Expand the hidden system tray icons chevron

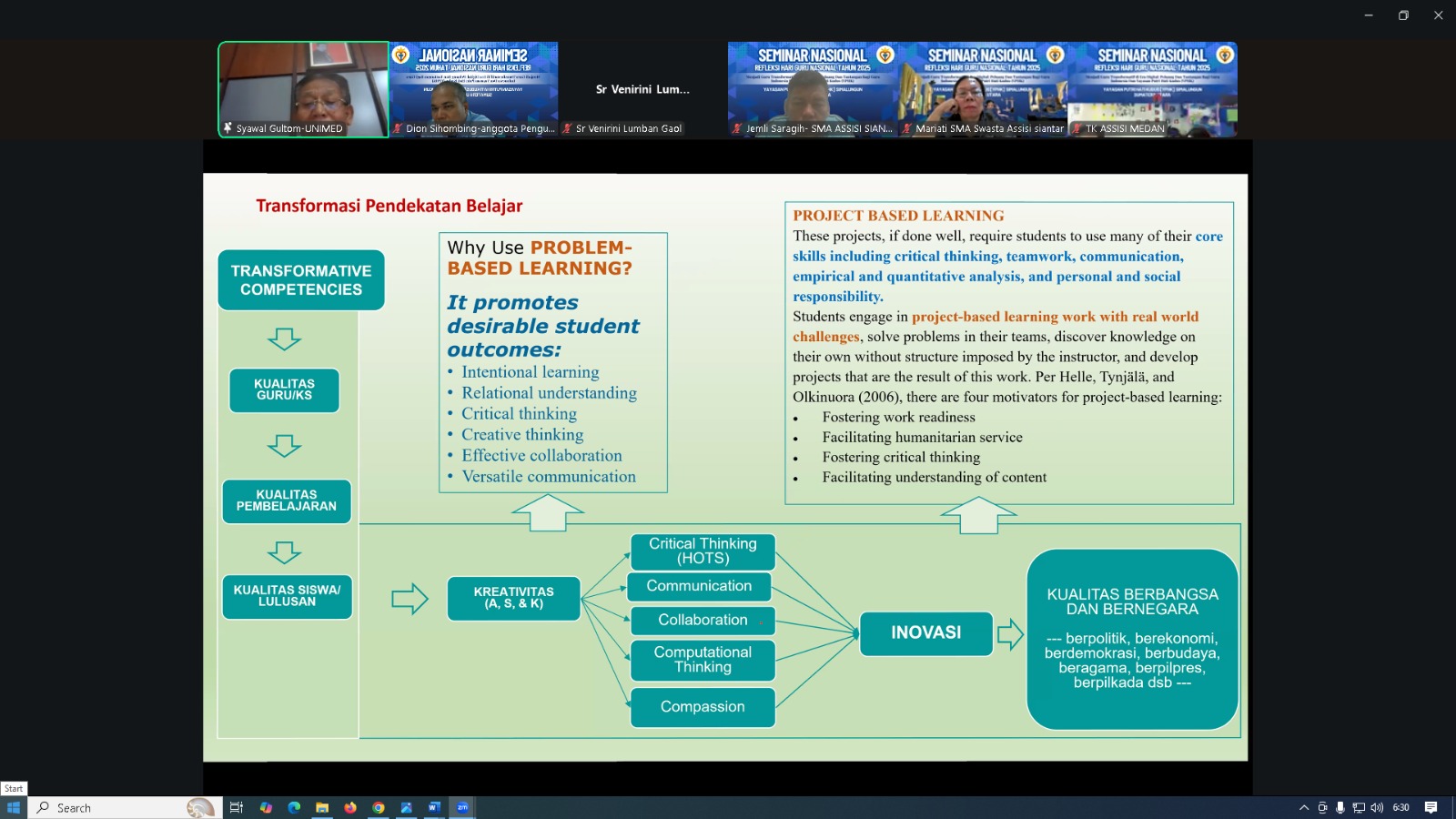pyautogui.click(x=1304, y=807)
